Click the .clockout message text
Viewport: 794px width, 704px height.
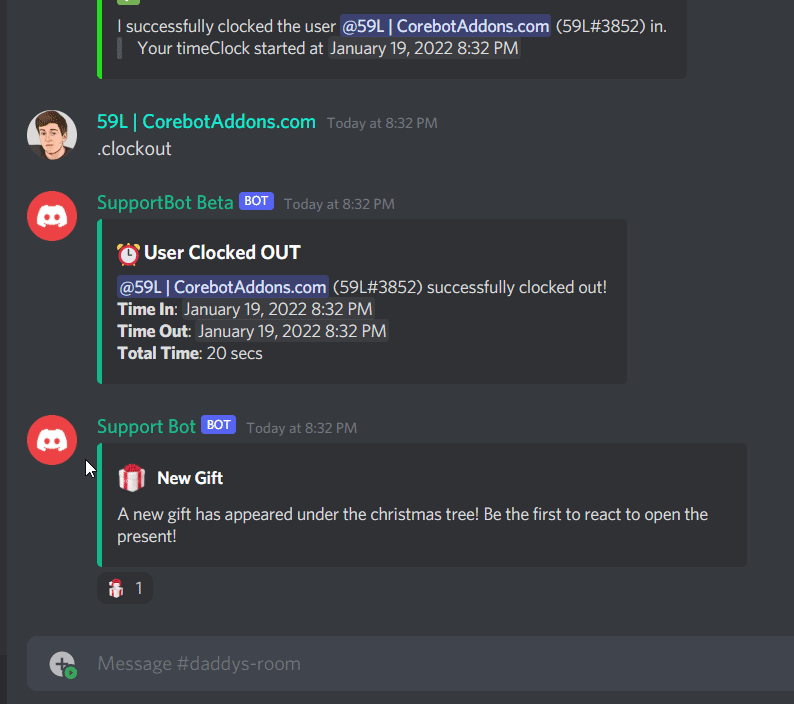(x=134, y=149)
